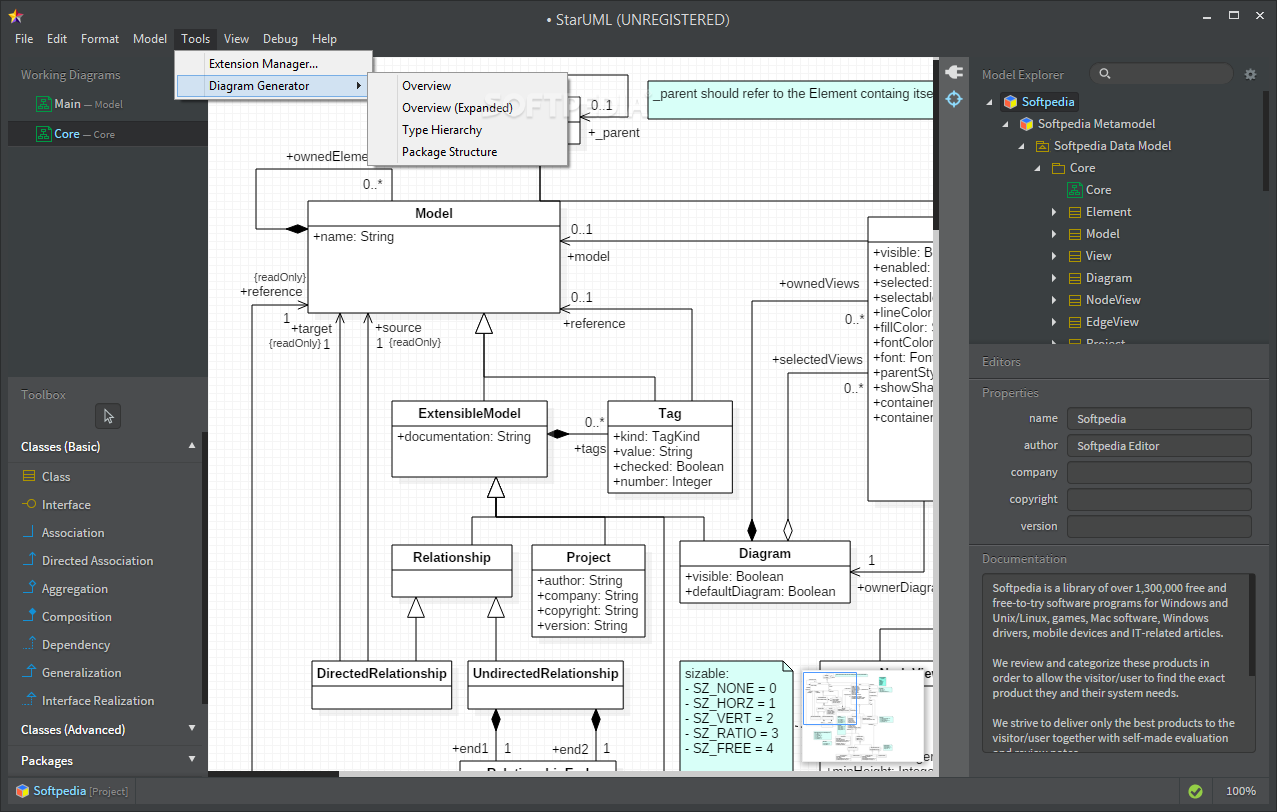Viewport: 1277px width, 812px height.
Task: Collapse the Classes (Basic) toolbox section
Action: pyautogui.click(x=192, y=446)
